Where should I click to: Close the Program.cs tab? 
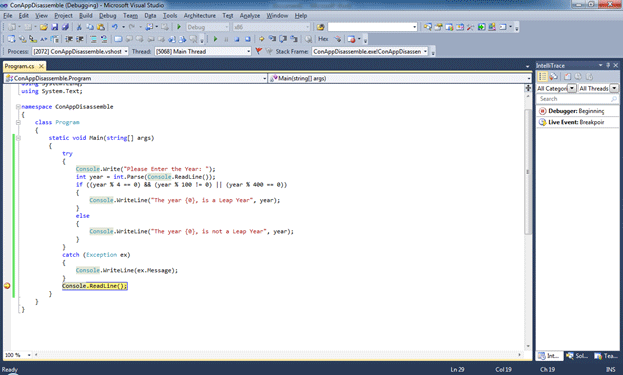pyautogui.click(x=41, y=66)
